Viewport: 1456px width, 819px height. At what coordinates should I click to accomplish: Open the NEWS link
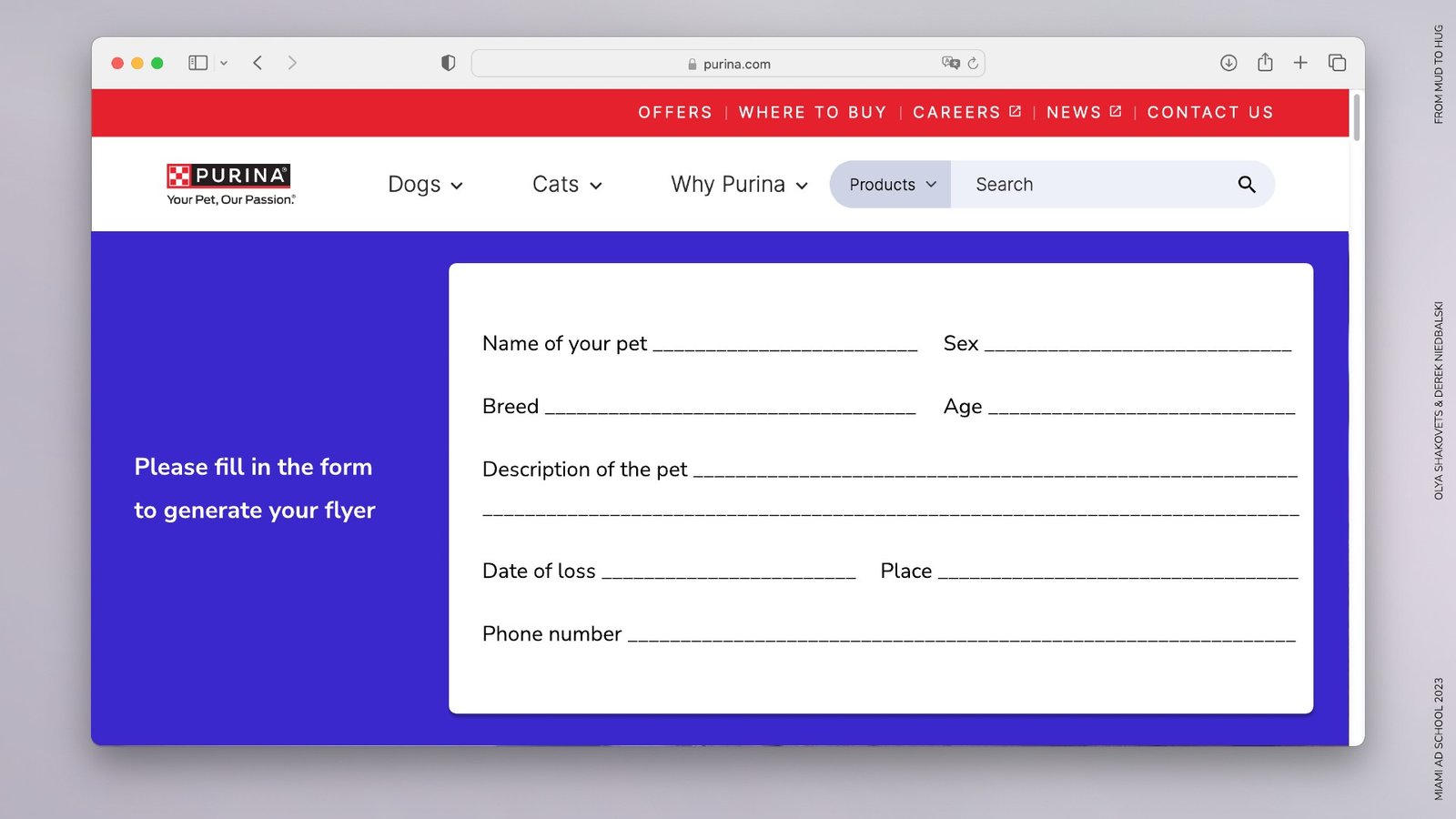[x=1084, y=113]
